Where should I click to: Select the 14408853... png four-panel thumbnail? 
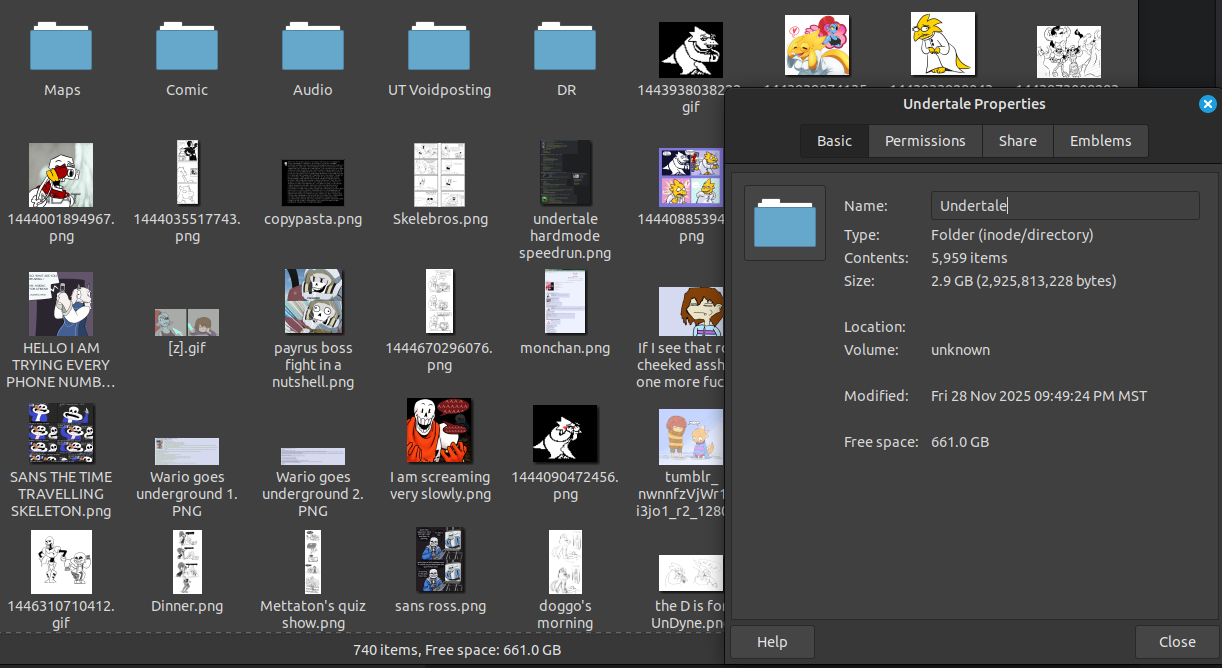coord(691,177)
